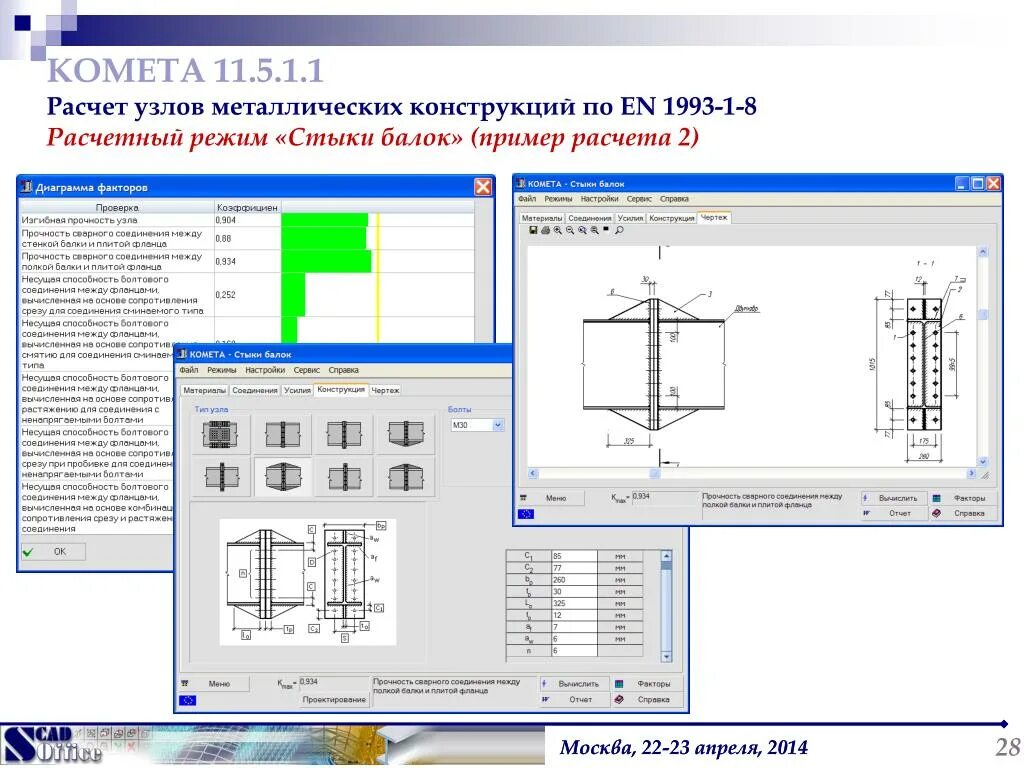Click the parameter diagram thumbnail in Конструкция window
The image size is (1024, 768).
[x=308, y=583]
